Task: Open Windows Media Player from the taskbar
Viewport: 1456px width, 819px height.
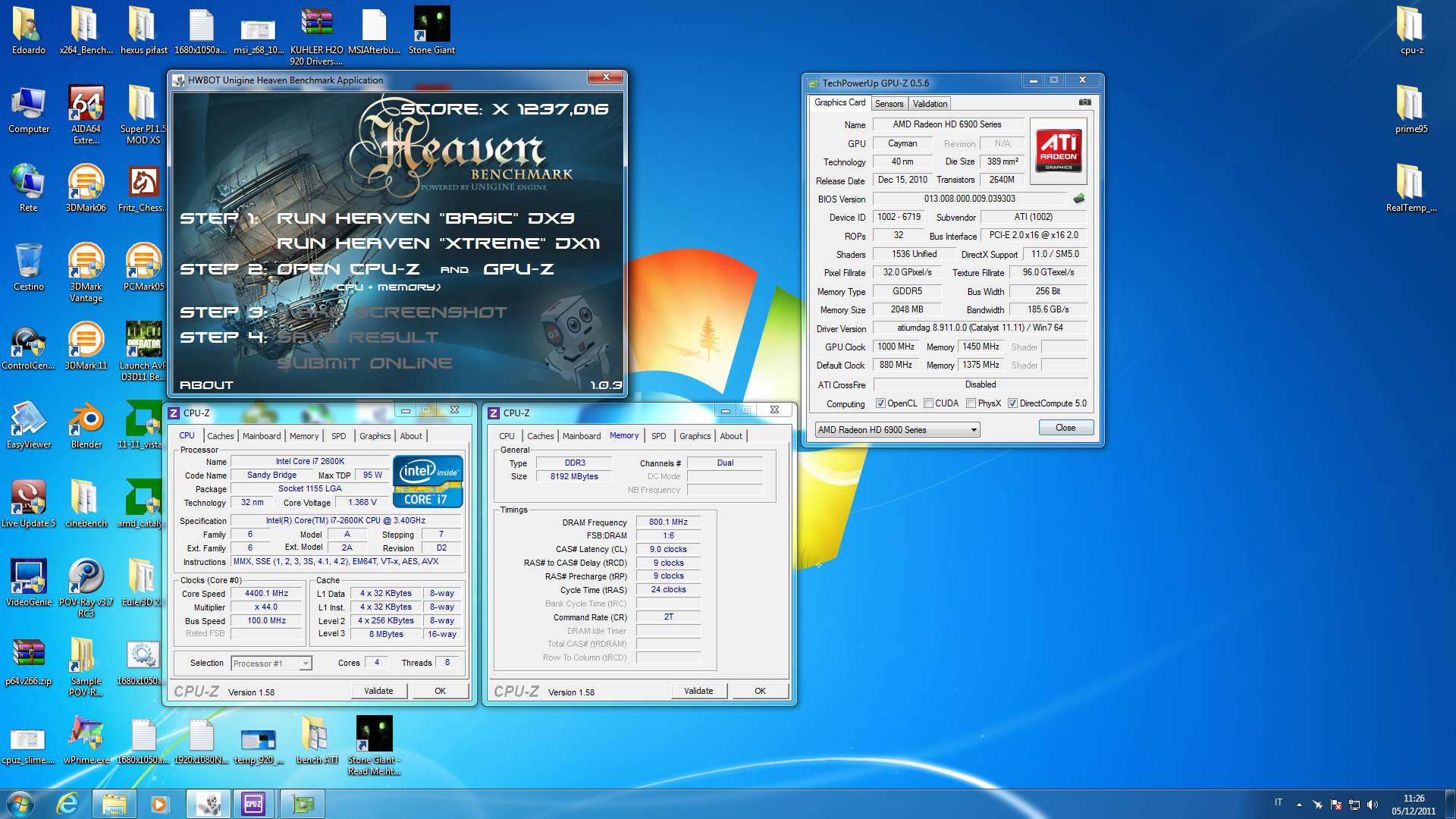Action: point(160,803)
